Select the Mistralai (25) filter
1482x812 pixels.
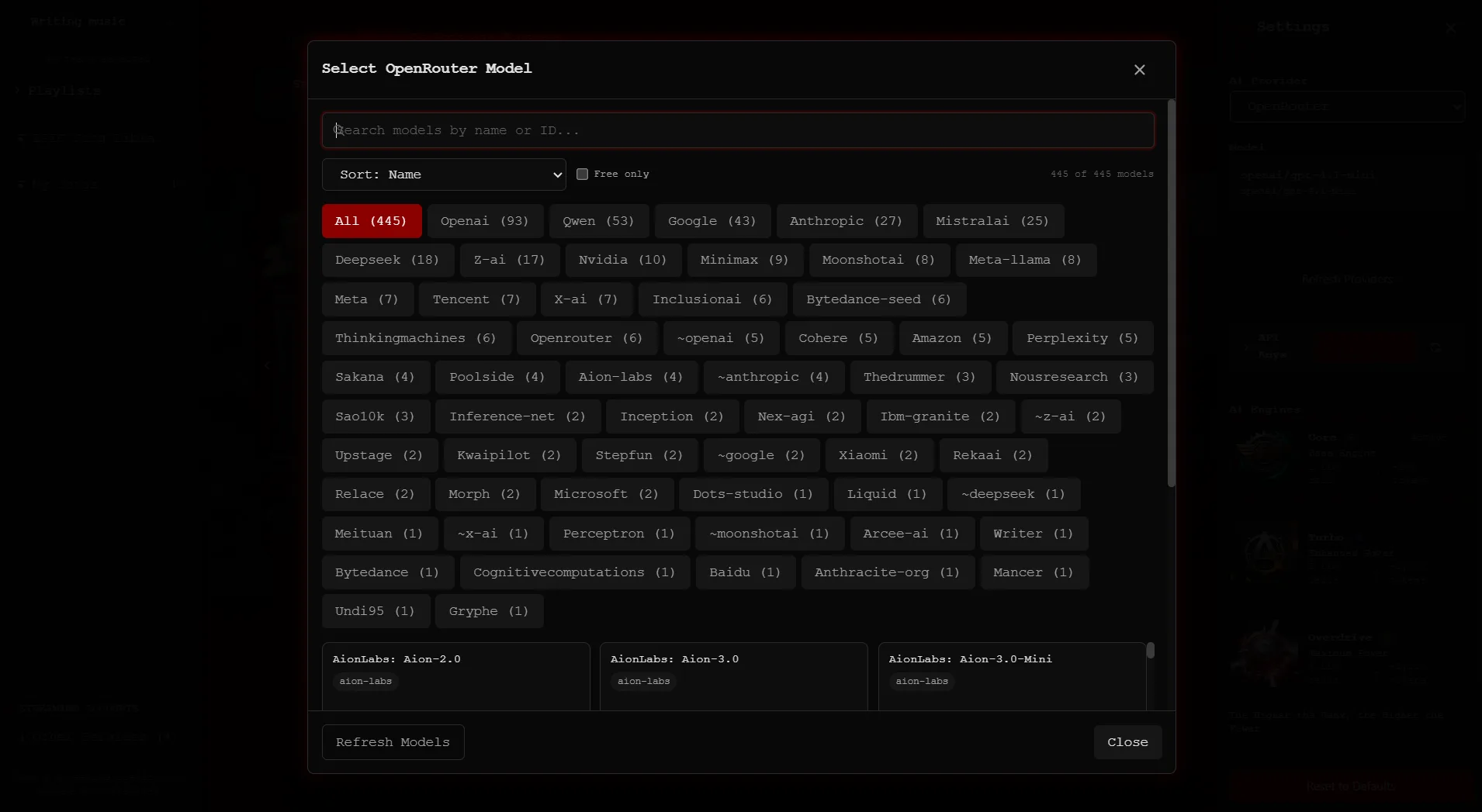993,221
